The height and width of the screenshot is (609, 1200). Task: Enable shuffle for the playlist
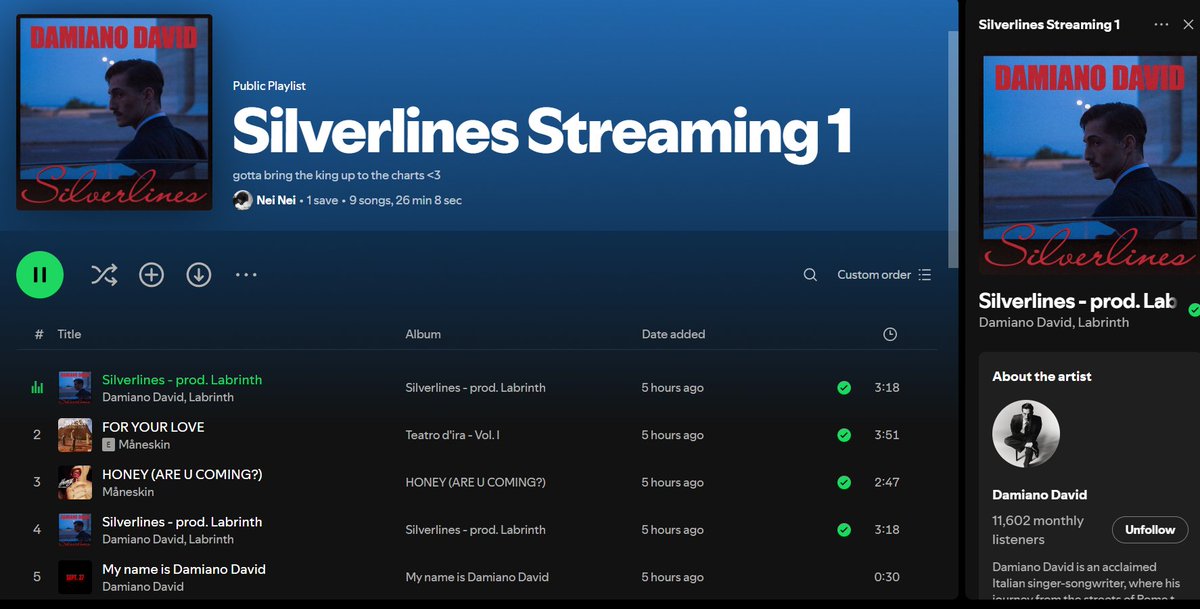coord(104,274)
